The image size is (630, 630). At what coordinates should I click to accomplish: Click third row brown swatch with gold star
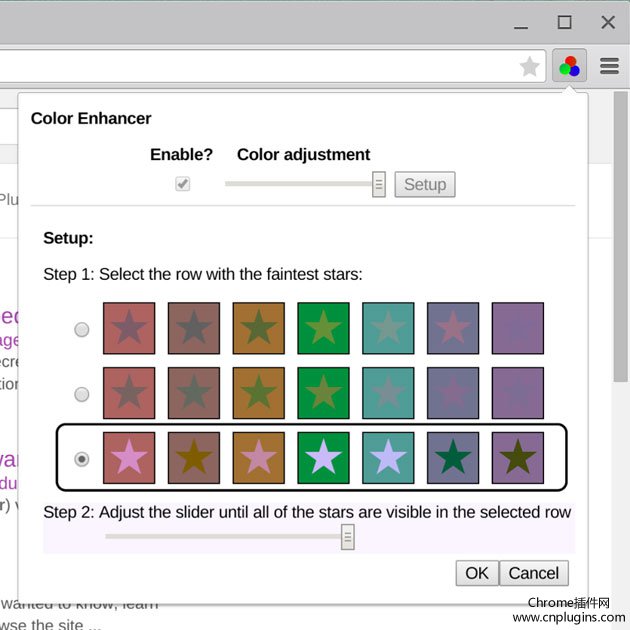tap(194, 458)
